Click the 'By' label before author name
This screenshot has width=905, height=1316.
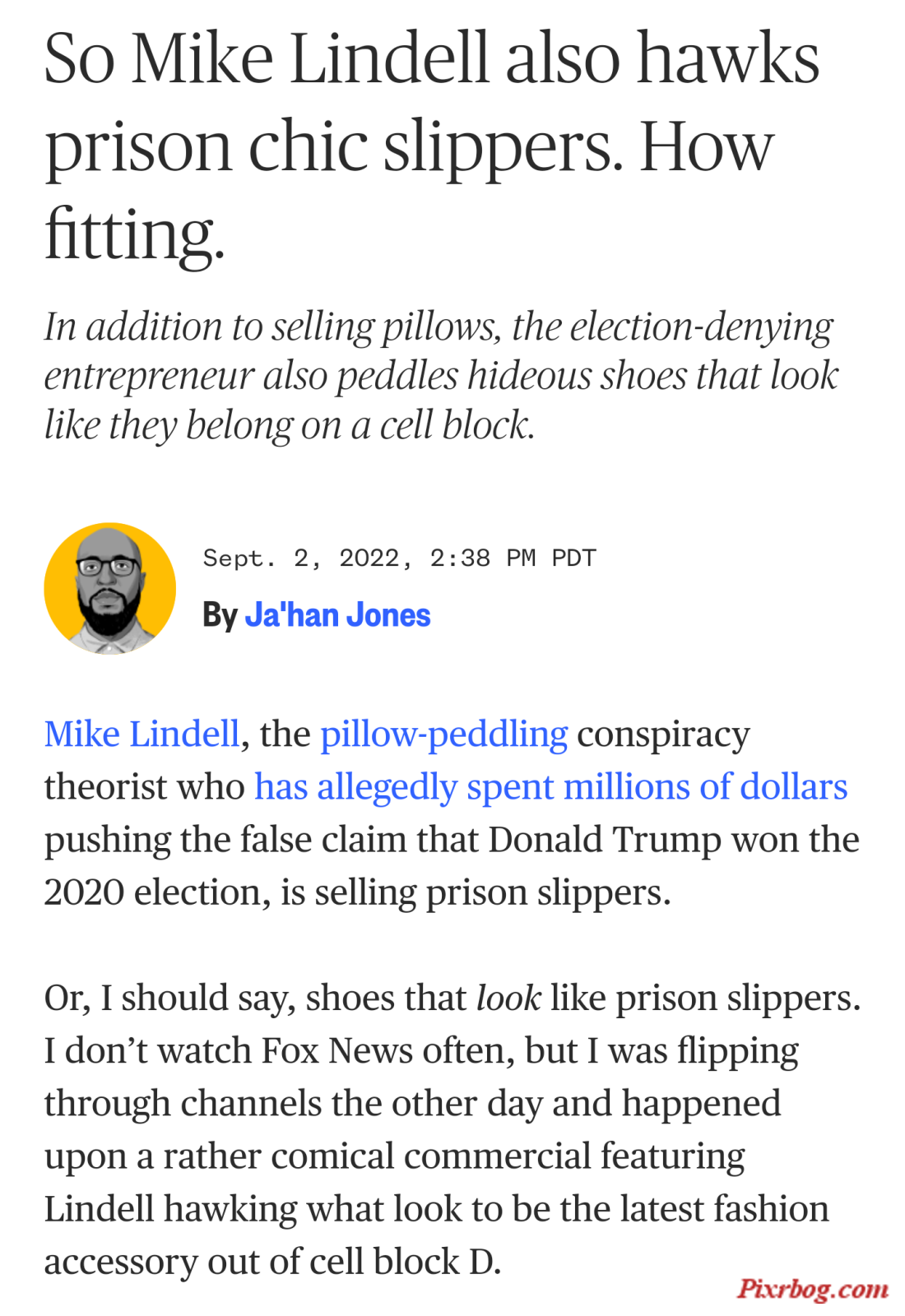tap(220, 615)
